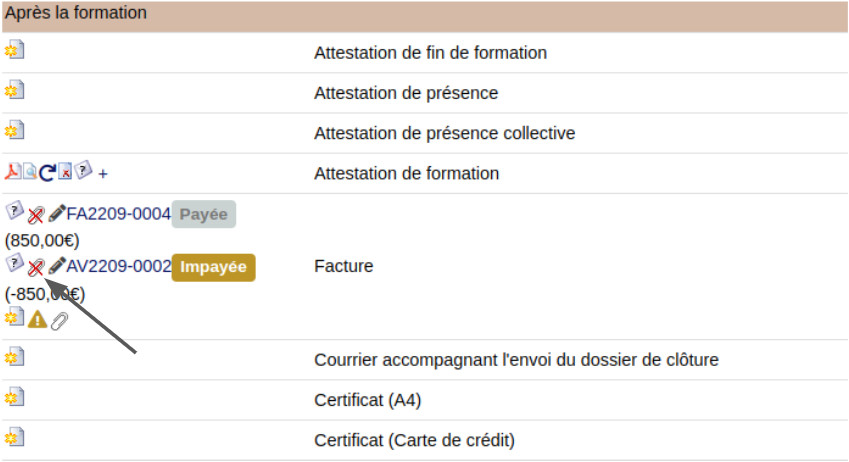Screen dimensions: 849x462
Task: Edit invoice FA2209-0004 with pencil icon
Action: (57, 214)
